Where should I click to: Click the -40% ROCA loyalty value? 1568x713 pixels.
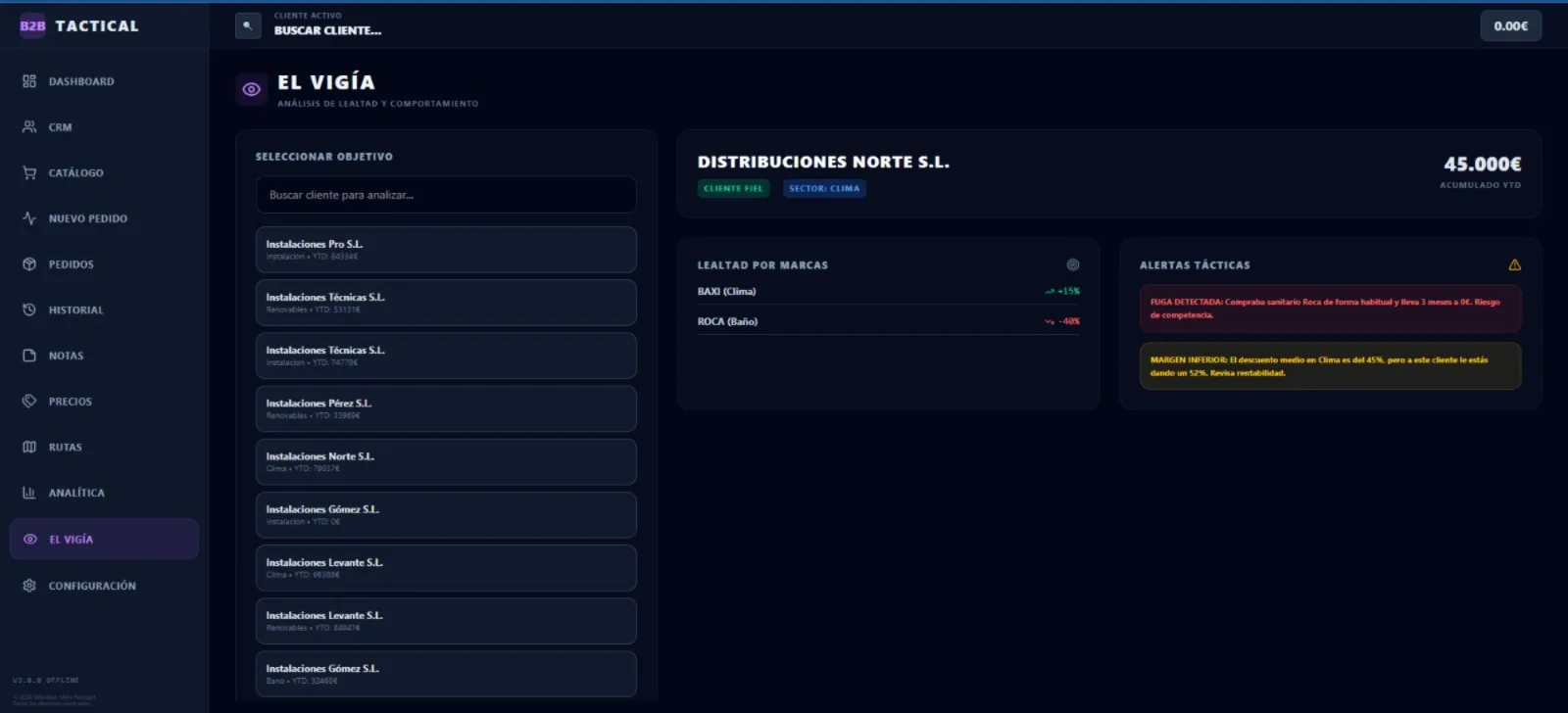coord(1069,321)
